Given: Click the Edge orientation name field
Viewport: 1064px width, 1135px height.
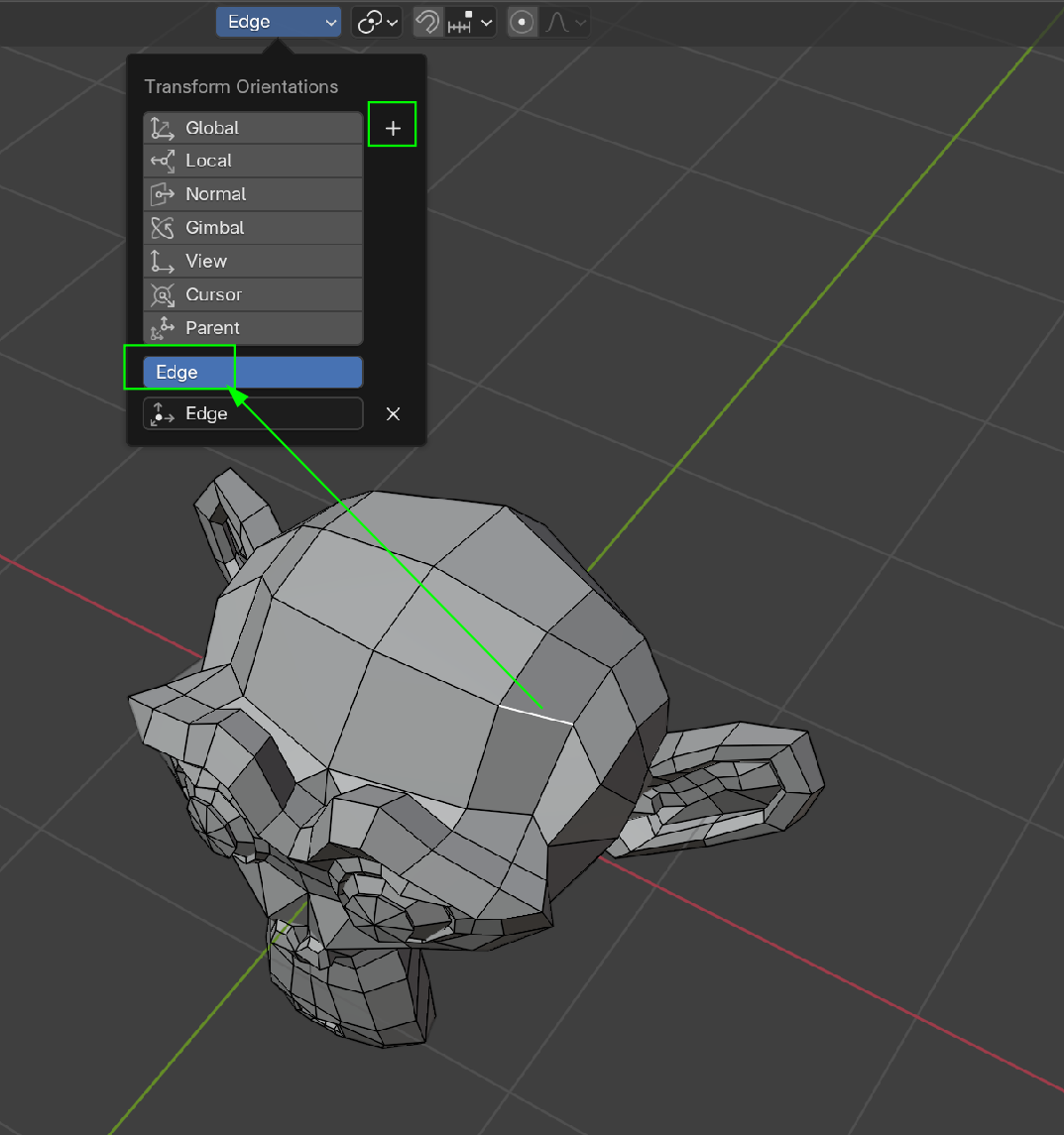Looking at the screenshot, I should [253, 413].
